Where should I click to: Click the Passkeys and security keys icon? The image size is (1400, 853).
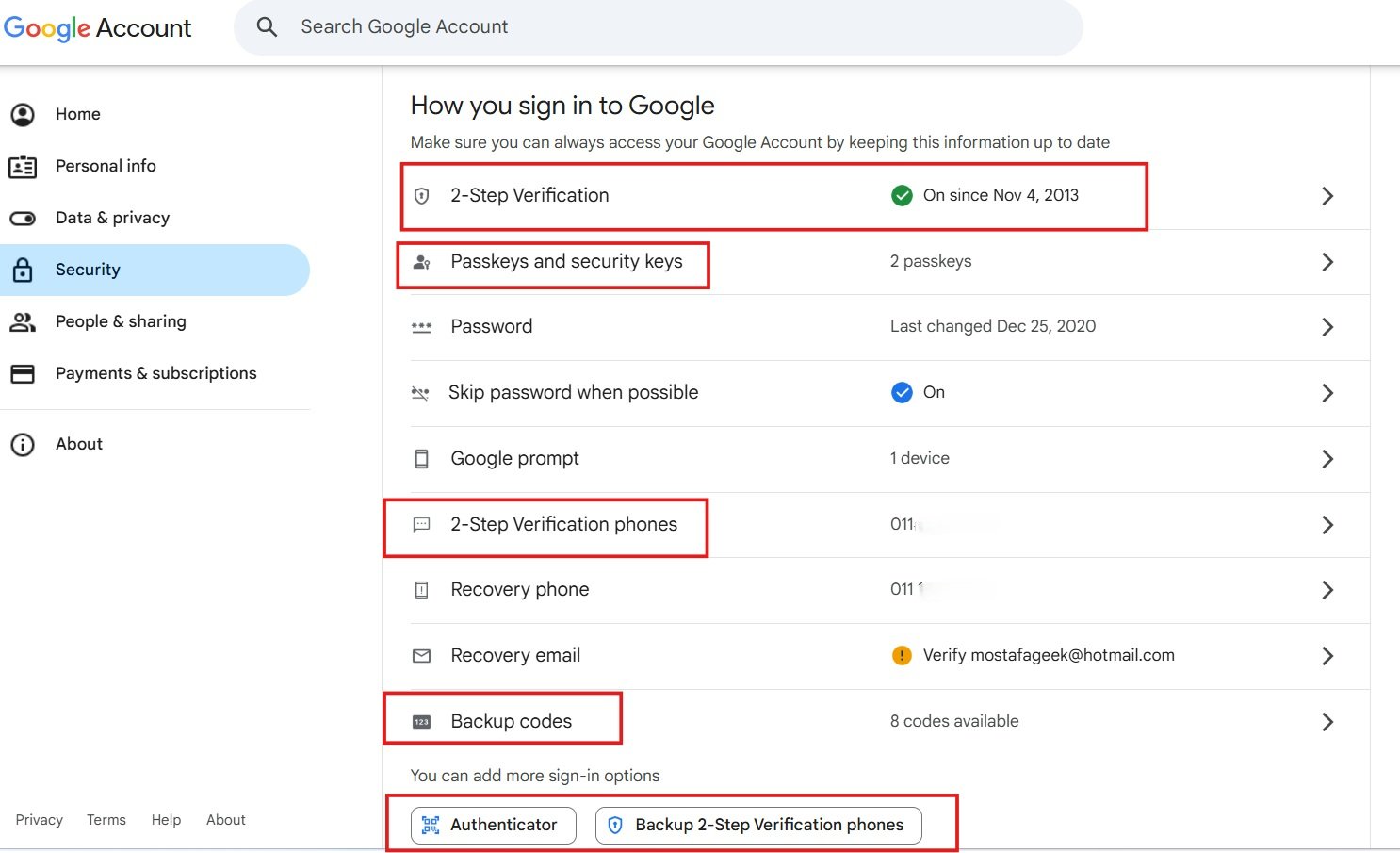(x=422, y=262)
